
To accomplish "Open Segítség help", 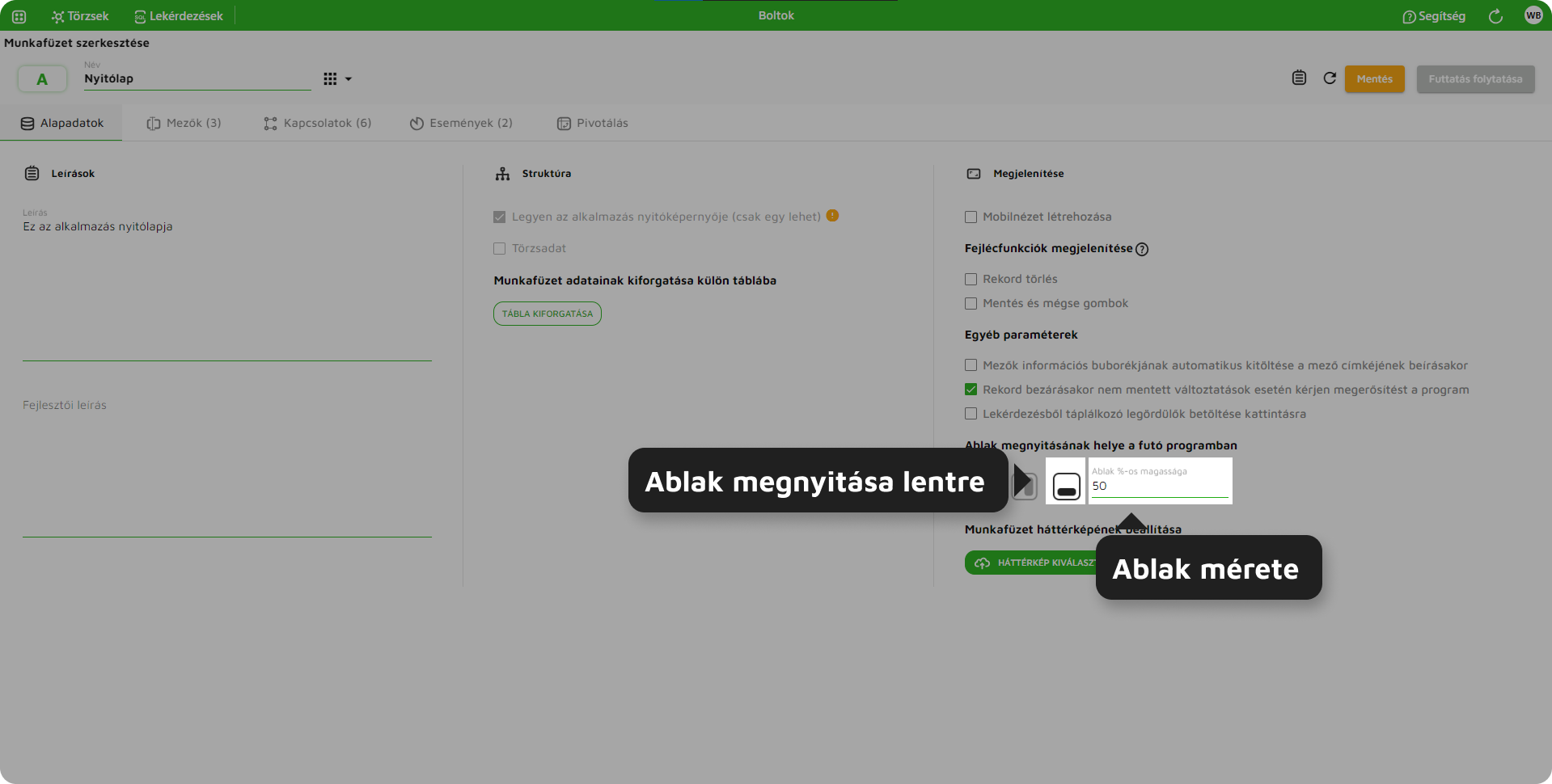I will tap(1434, 16).
